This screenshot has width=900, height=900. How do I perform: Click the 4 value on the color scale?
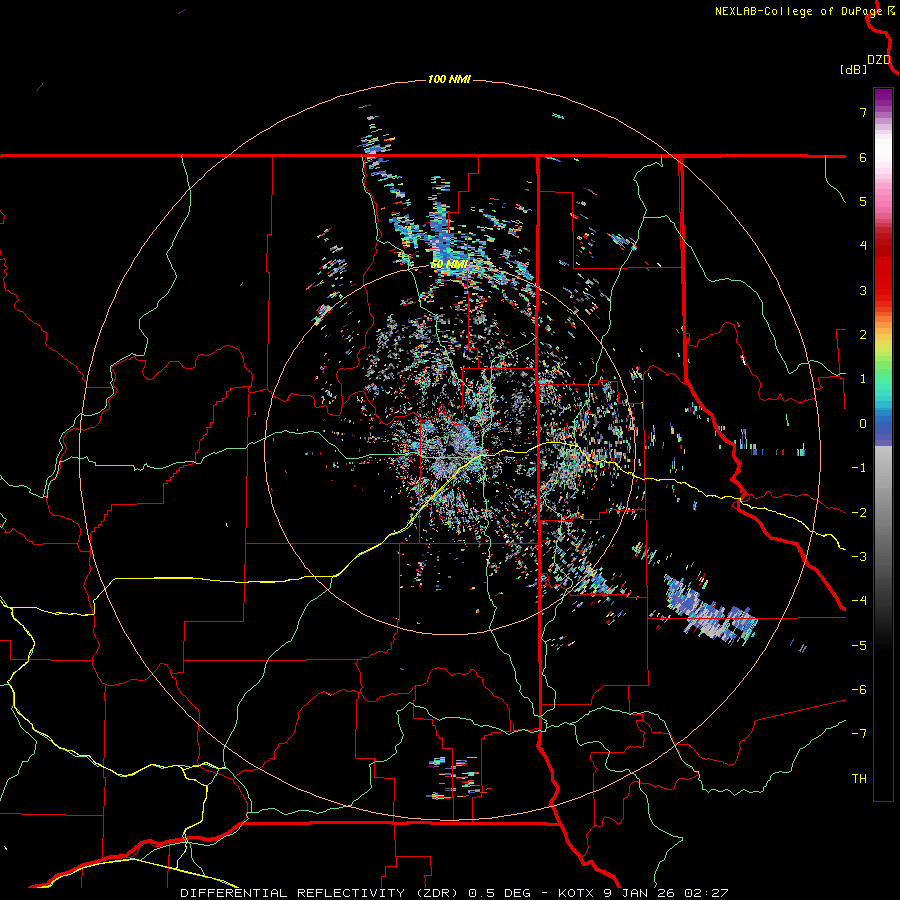[863, 246]
